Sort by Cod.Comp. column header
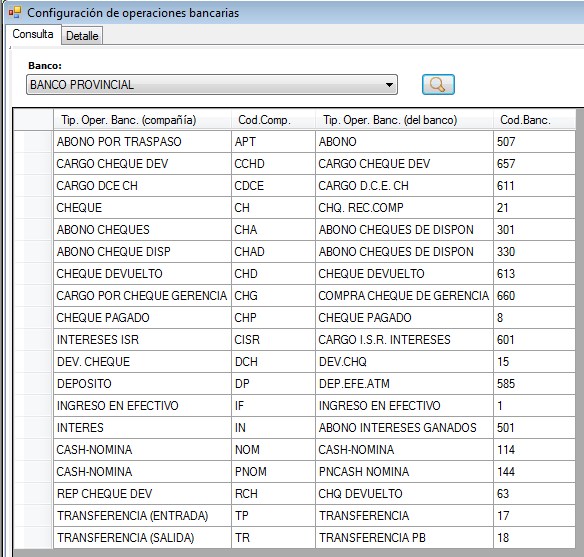Viewport: 584px width, 557px height. point(273,120)
